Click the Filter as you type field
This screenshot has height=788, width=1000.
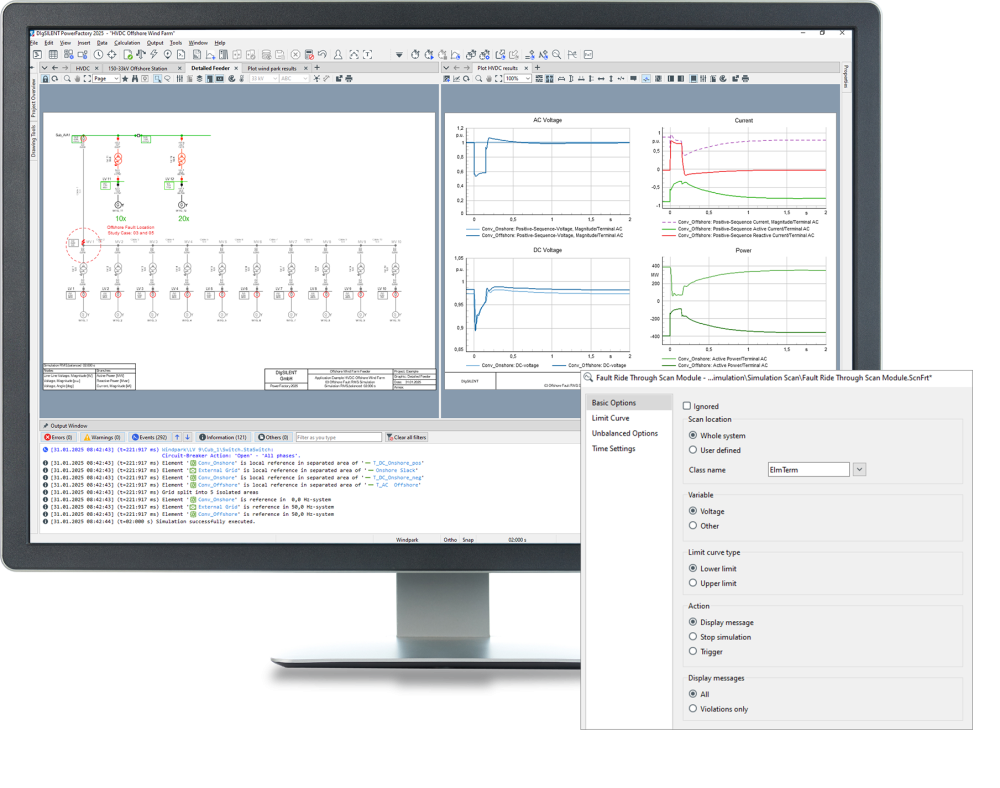338,437
